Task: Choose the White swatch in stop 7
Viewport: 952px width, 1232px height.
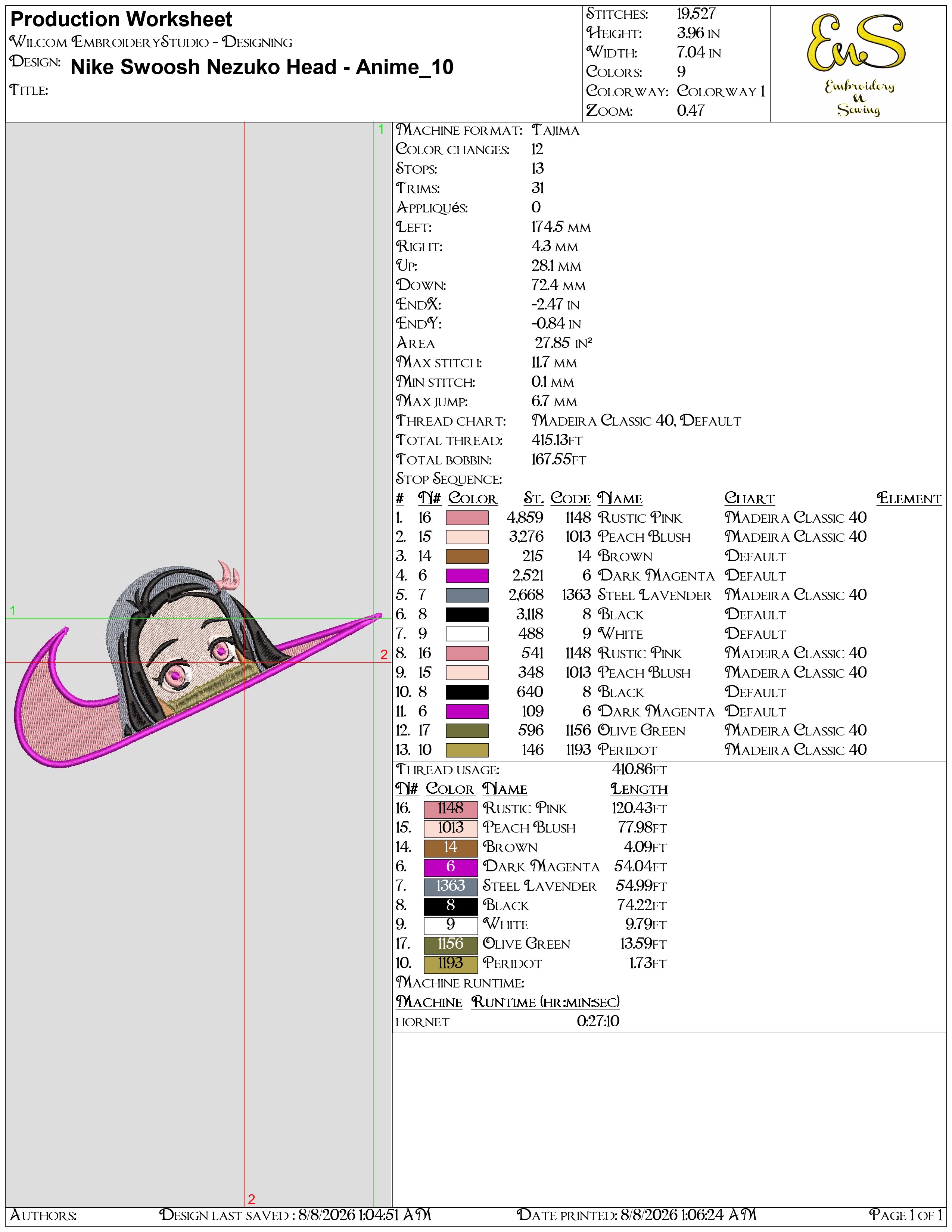Action: [x=467, y=634]
